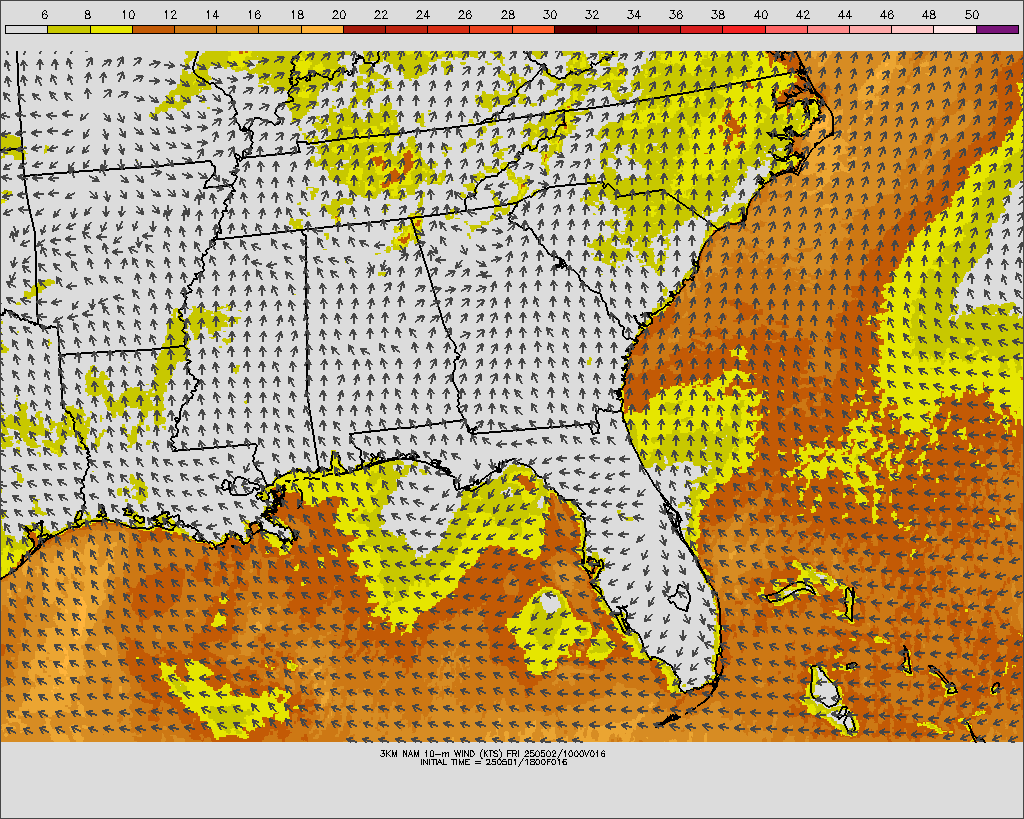Click the "3KM NAM 10-m WIND (KTS)" title line
The image size is (1024, 819).
[493, 754]
